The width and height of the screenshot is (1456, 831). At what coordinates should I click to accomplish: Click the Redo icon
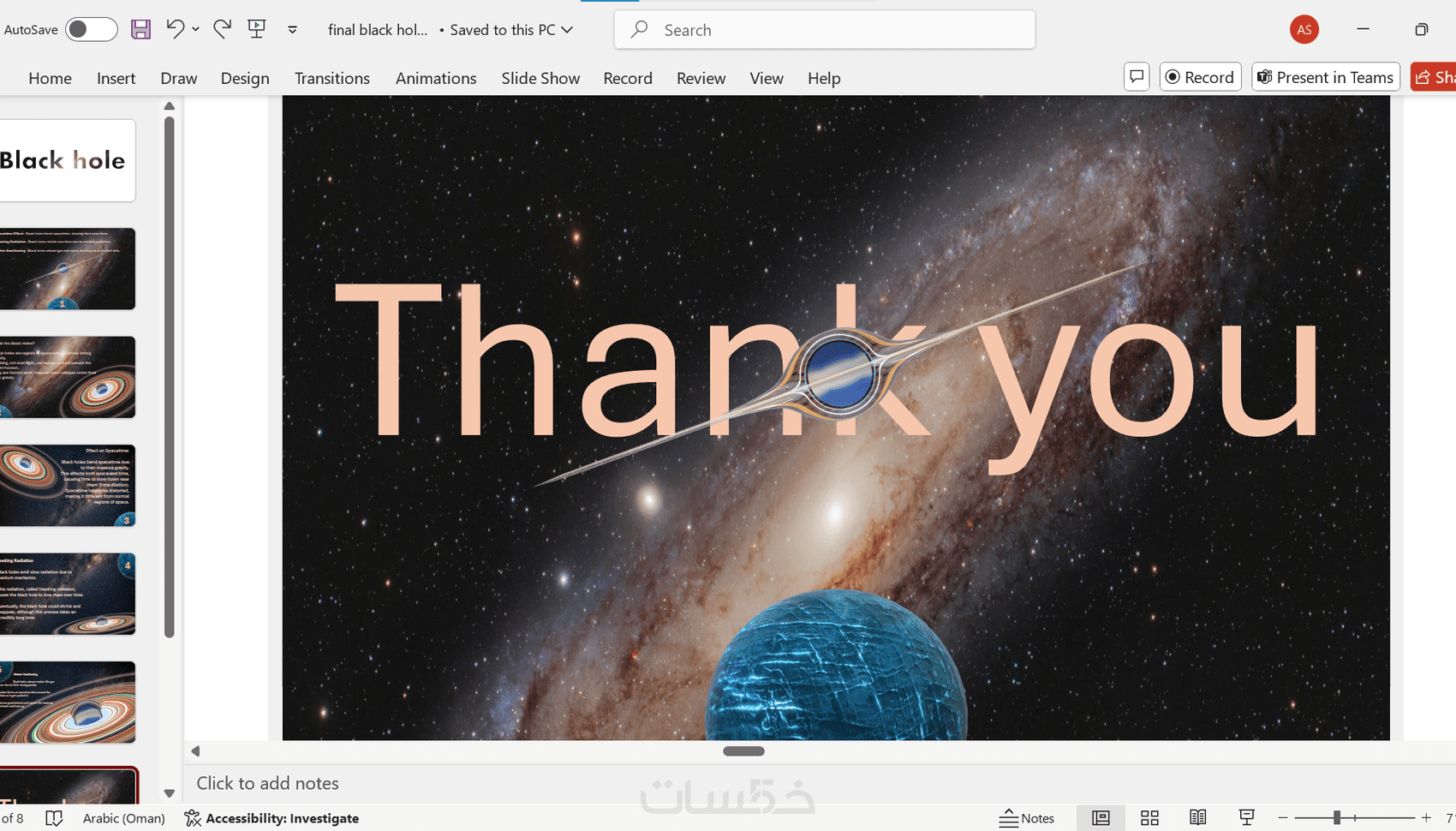point(223,29)
